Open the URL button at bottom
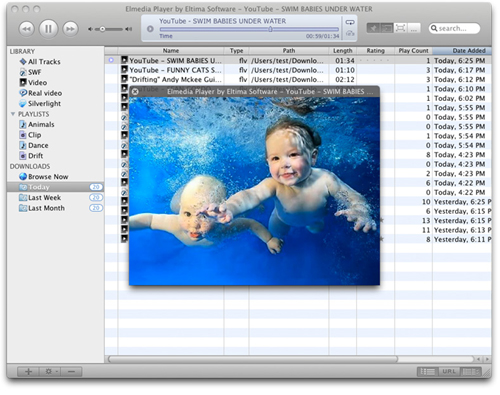 pos(449,371)
